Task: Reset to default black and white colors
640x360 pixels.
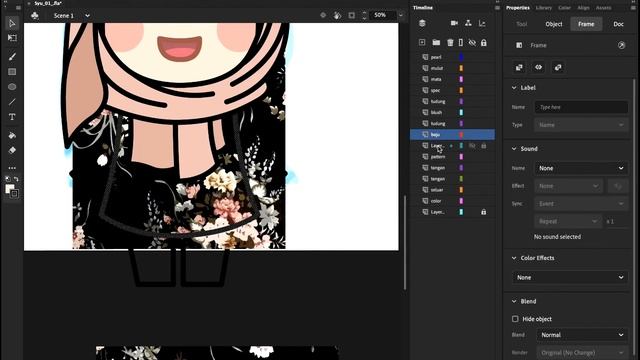Action: pos(8,179)
